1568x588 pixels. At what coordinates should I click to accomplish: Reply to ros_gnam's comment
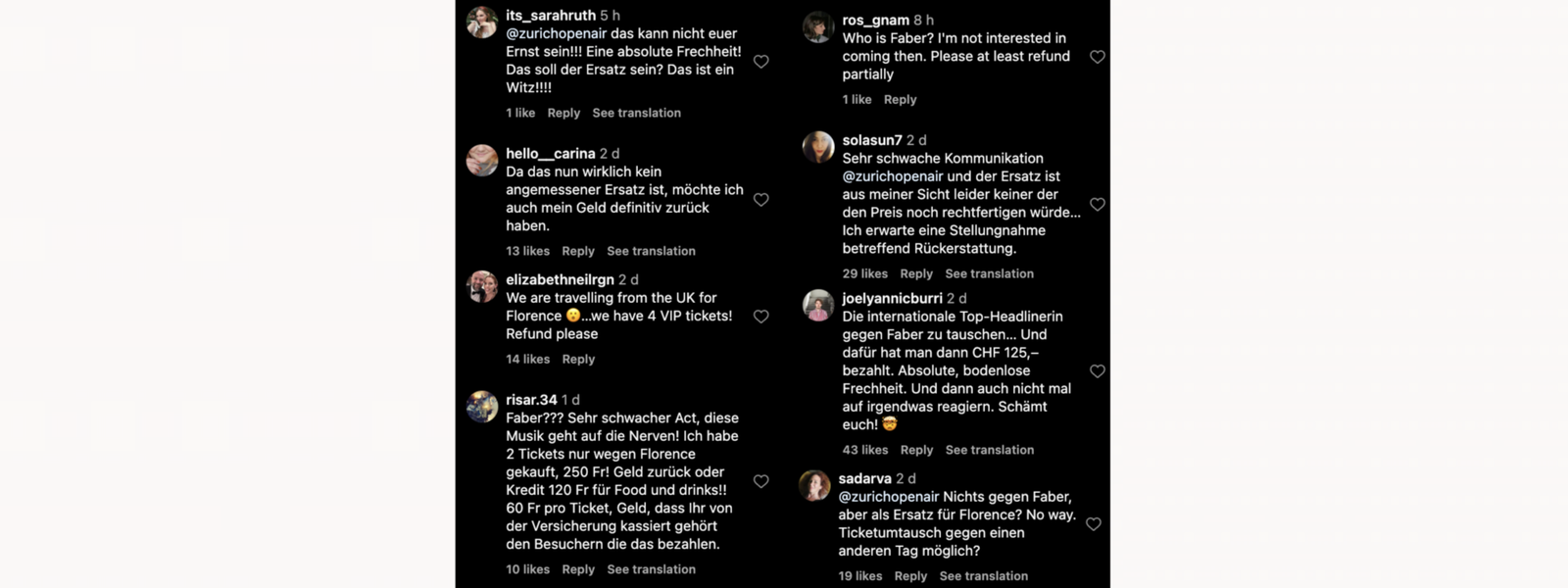[x=900, y=99]
